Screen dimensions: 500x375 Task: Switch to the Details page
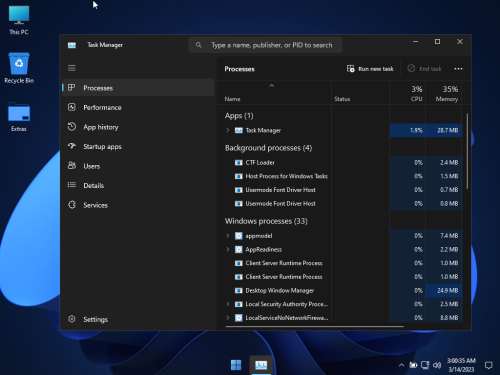[x=138, y=185]
